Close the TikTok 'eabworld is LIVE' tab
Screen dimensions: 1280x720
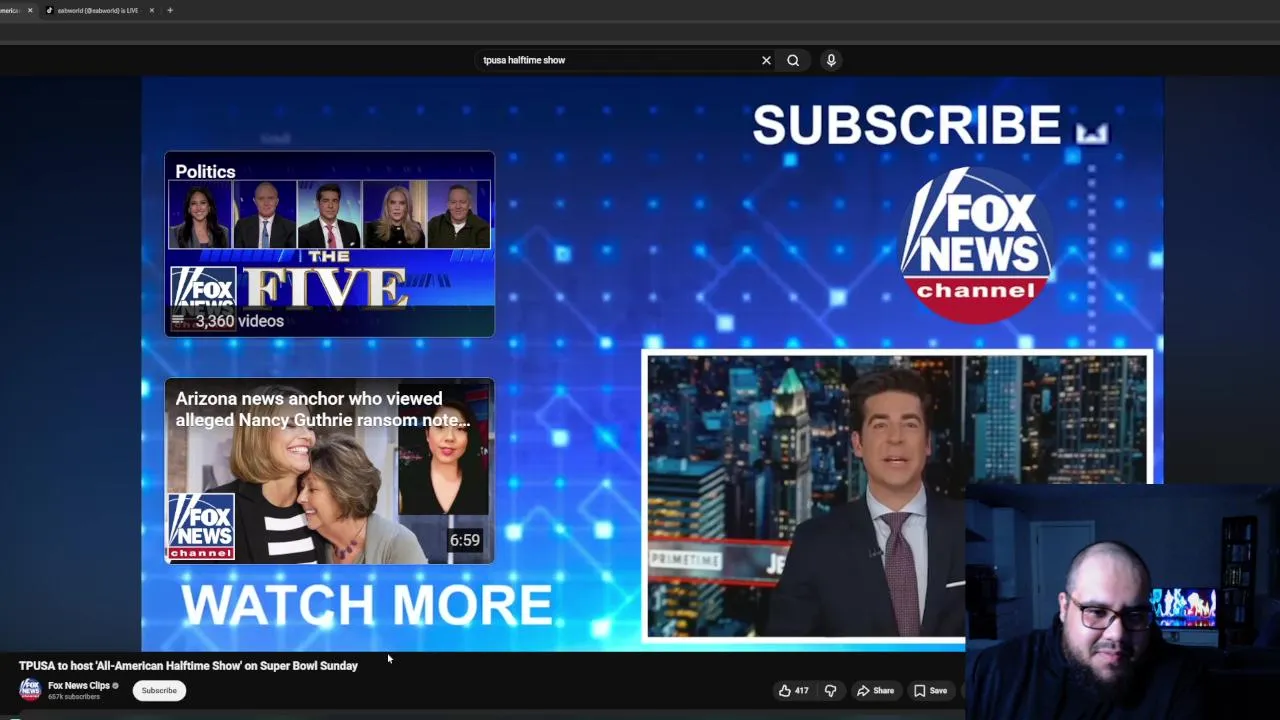(152, 10)
